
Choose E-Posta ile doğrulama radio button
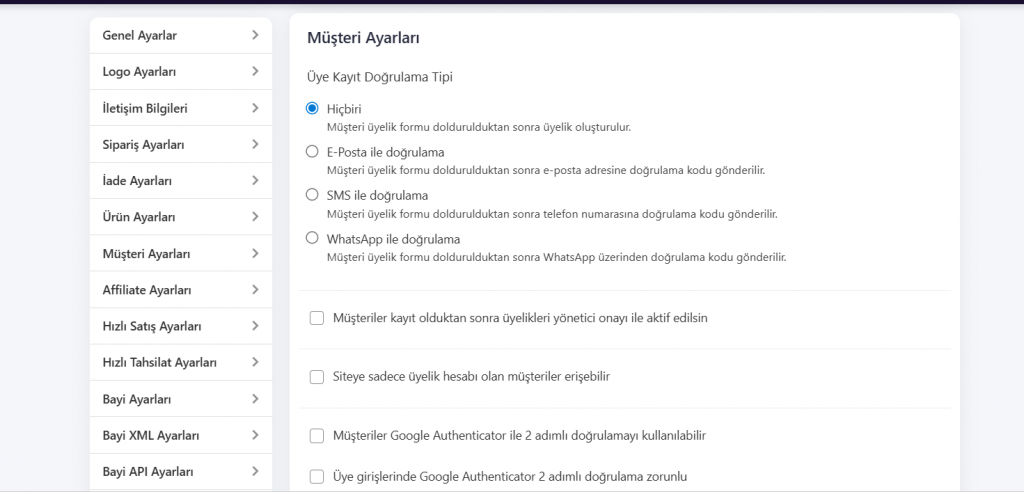[312, 152]
